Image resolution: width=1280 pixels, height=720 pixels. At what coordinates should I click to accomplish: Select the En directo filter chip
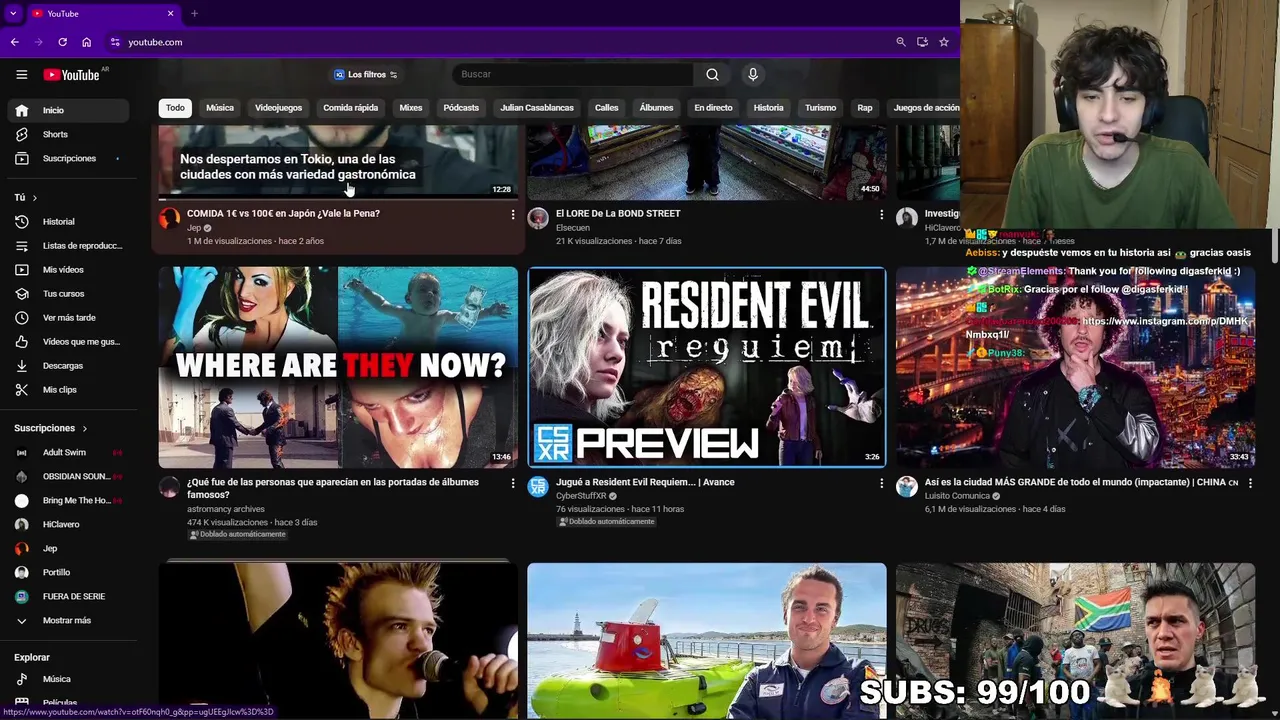point(713,108)
